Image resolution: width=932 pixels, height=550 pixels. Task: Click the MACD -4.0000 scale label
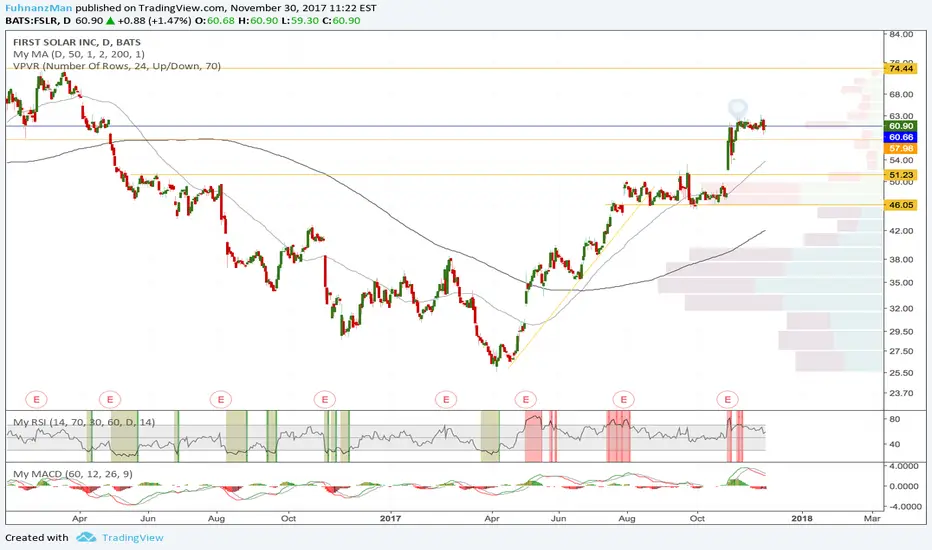pyautogui.click(x=903, y=507)
